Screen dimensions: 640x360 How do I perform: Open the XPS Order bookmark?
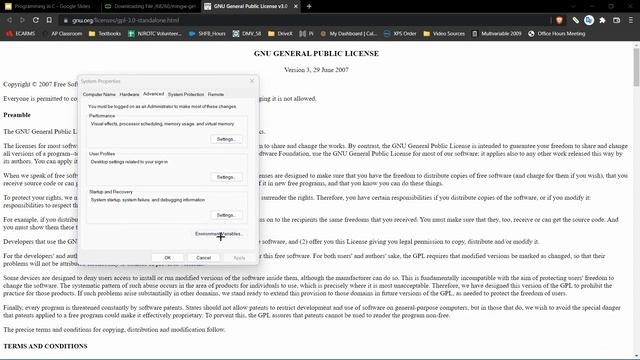click(400, 34)
